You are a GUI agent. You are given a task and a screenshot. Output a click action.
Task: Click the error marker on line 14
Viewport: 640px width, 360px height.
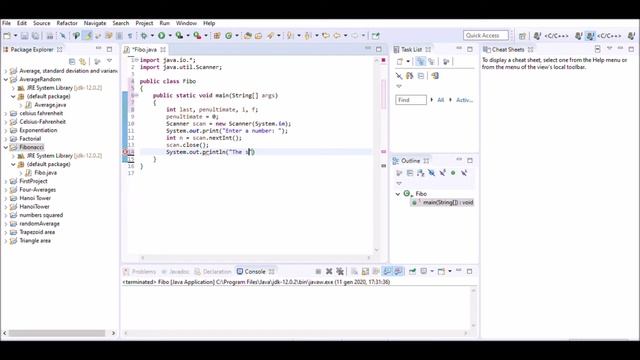(x=126, y=152)
